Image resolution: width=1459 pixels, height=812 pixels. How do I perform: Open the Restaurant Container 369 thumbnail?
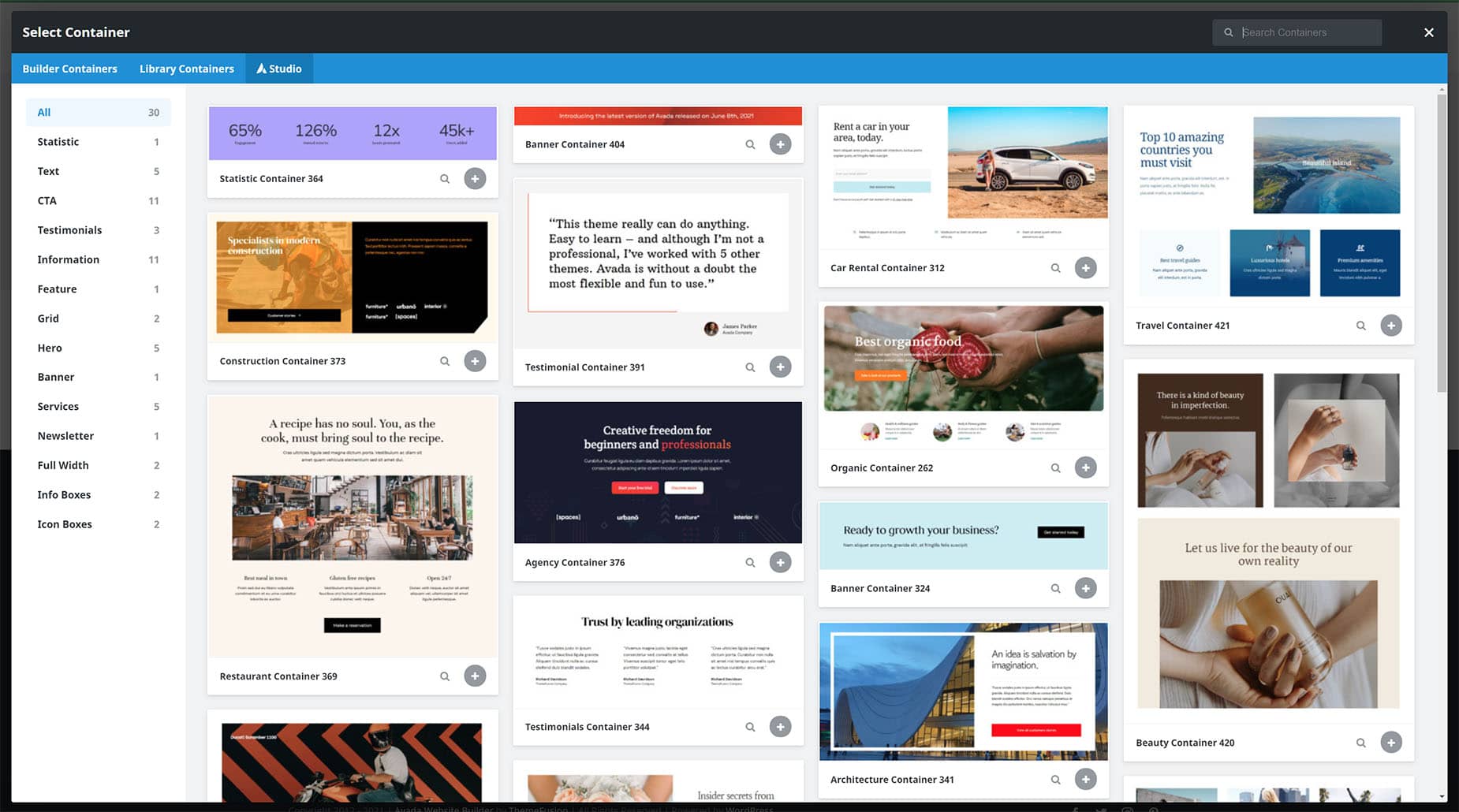coord(353,527)
